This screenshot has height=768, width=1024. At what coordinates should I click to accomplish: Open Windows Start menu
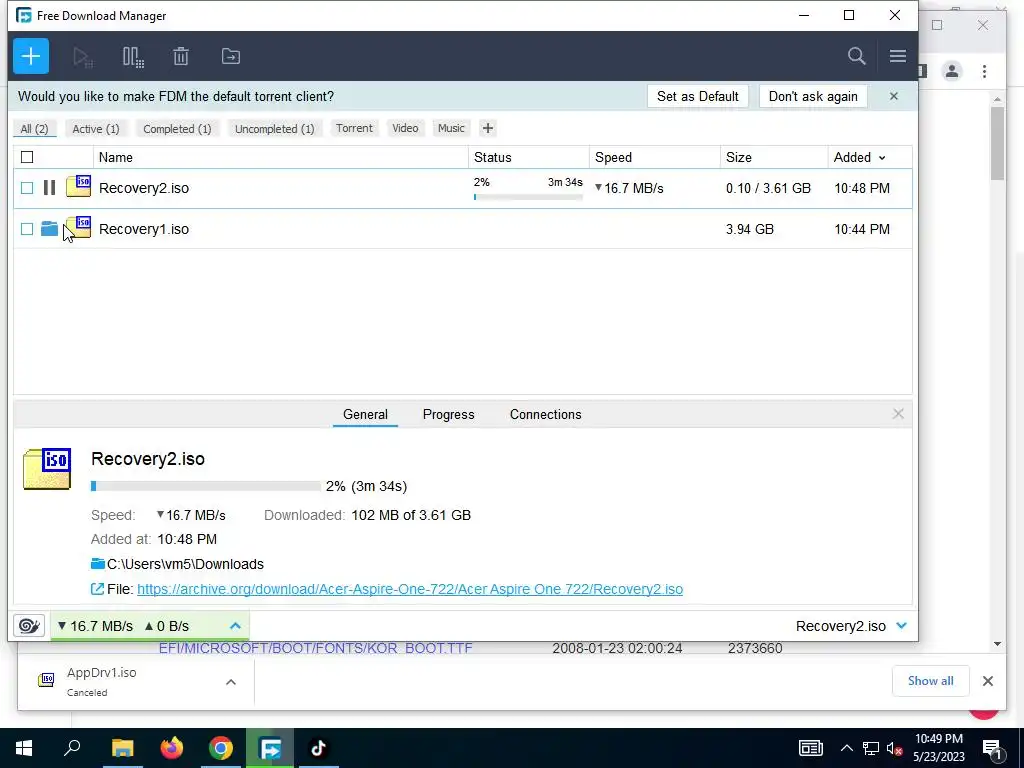pos(24,748)
